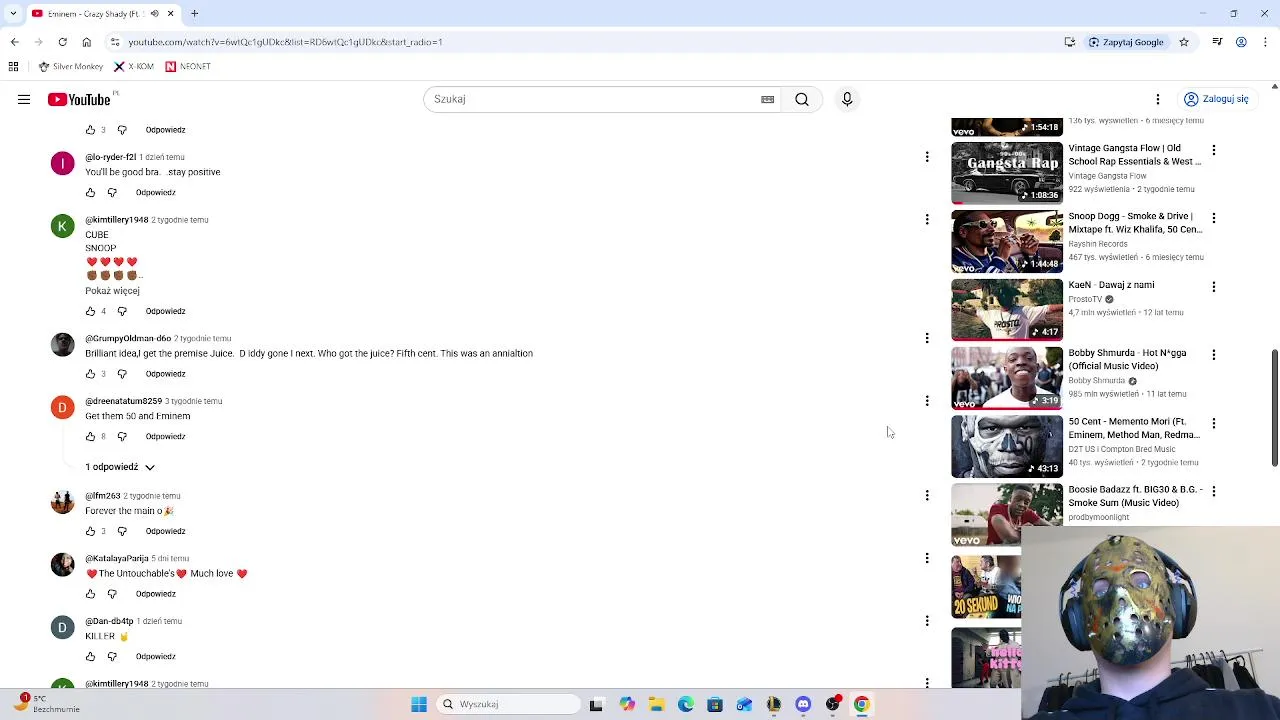Expand comment with Pokaż więcej
The height and width of the screenshot is (720, 1280).
tap(112, 291)
